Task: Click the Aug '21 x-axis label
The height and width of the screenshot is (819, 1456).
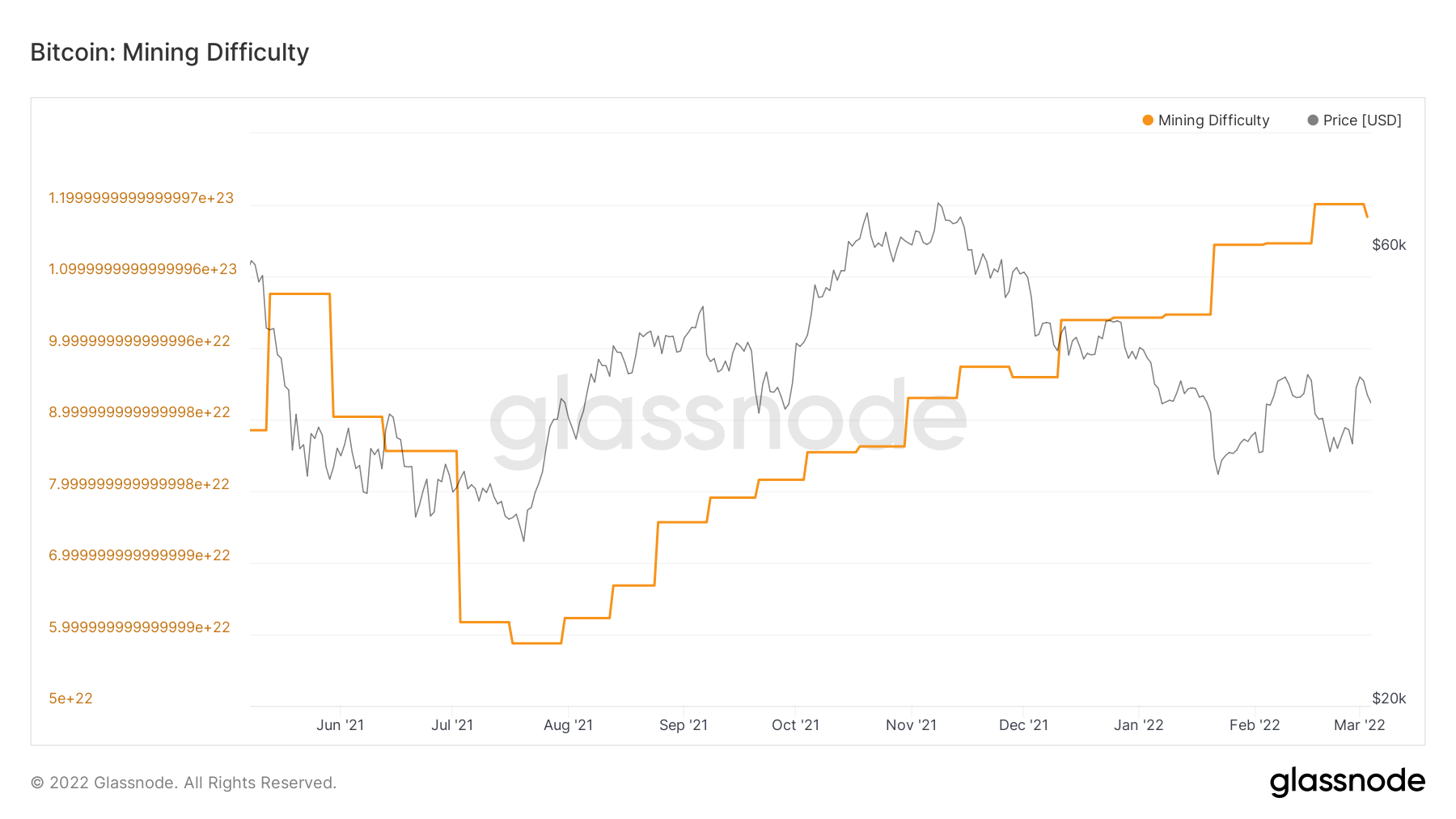Action: 568,725
